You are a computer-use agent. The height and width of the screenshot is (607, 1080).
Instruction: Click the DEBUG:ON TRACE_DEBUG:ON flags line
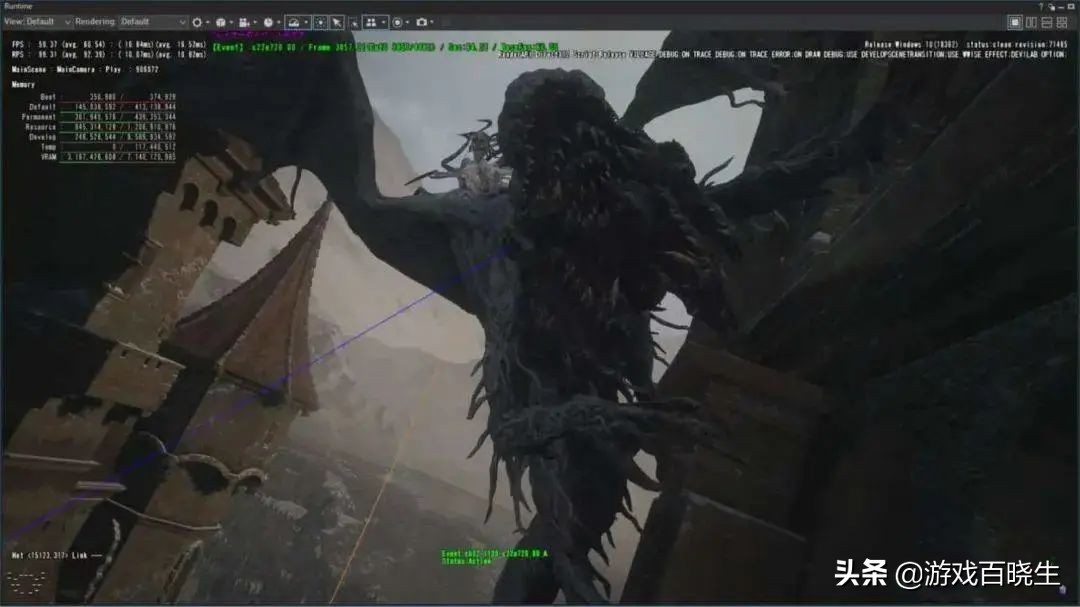point(782,54)
